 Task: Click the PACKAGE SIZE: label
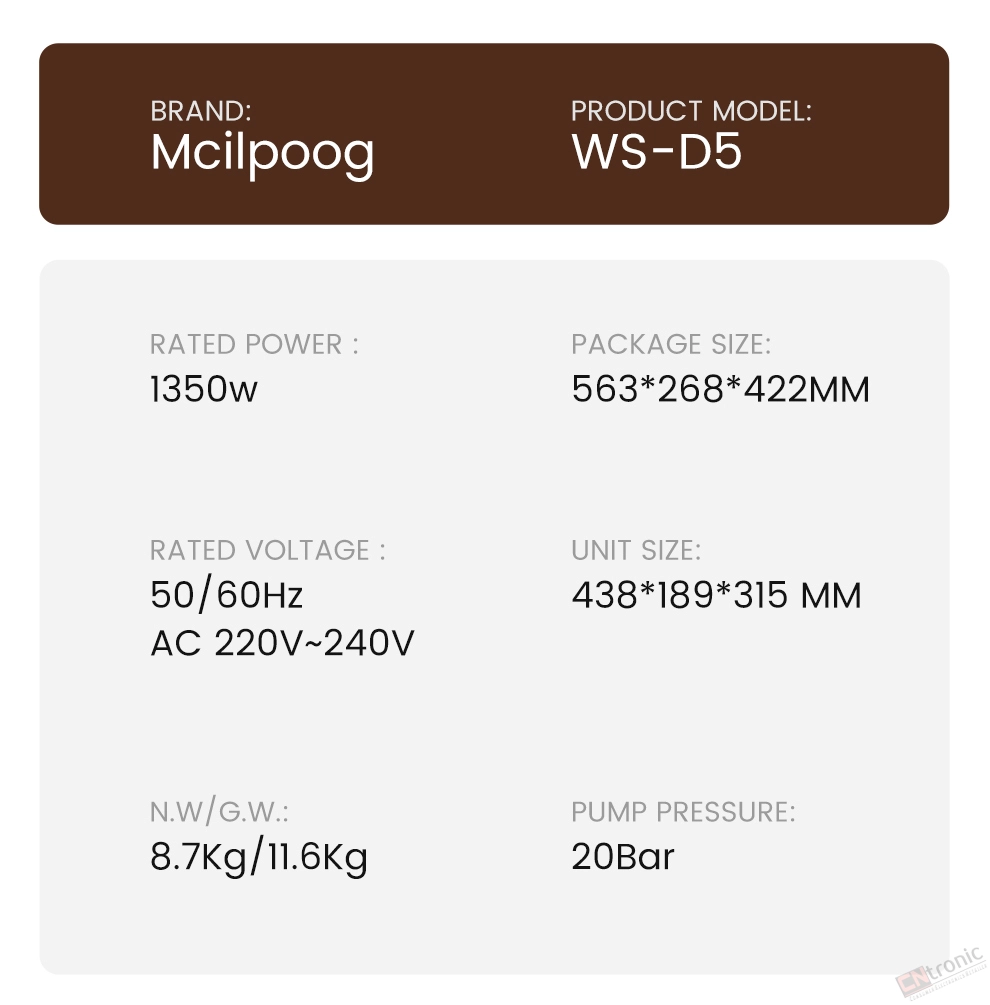pyautogui.click(x=671, y=344)
